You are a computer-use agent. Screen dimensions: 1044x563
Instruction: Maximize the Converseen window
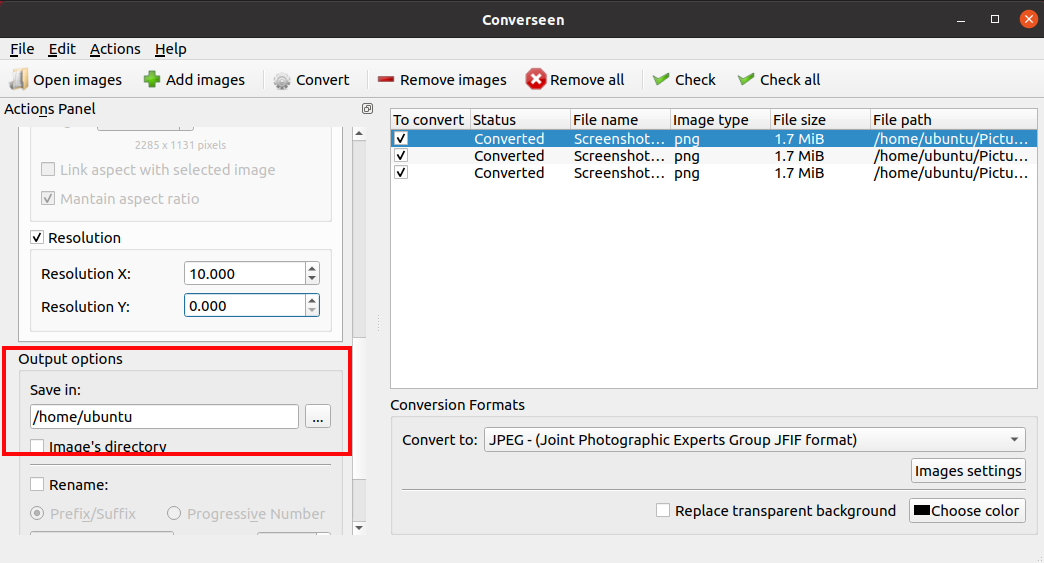[x=995, y=19]
